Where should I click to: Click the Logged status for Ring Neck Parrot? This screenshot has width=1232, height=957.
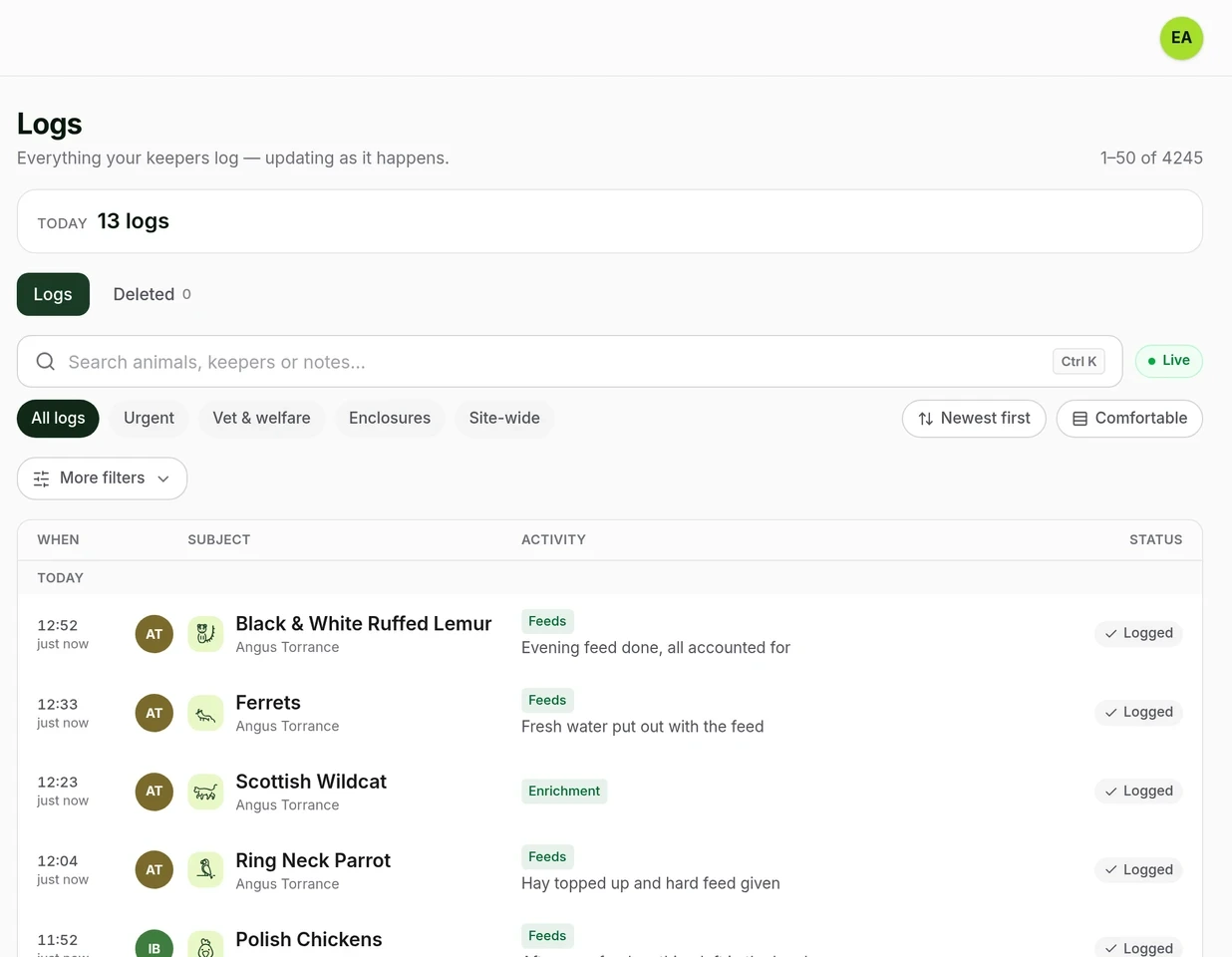[1138, 869]
